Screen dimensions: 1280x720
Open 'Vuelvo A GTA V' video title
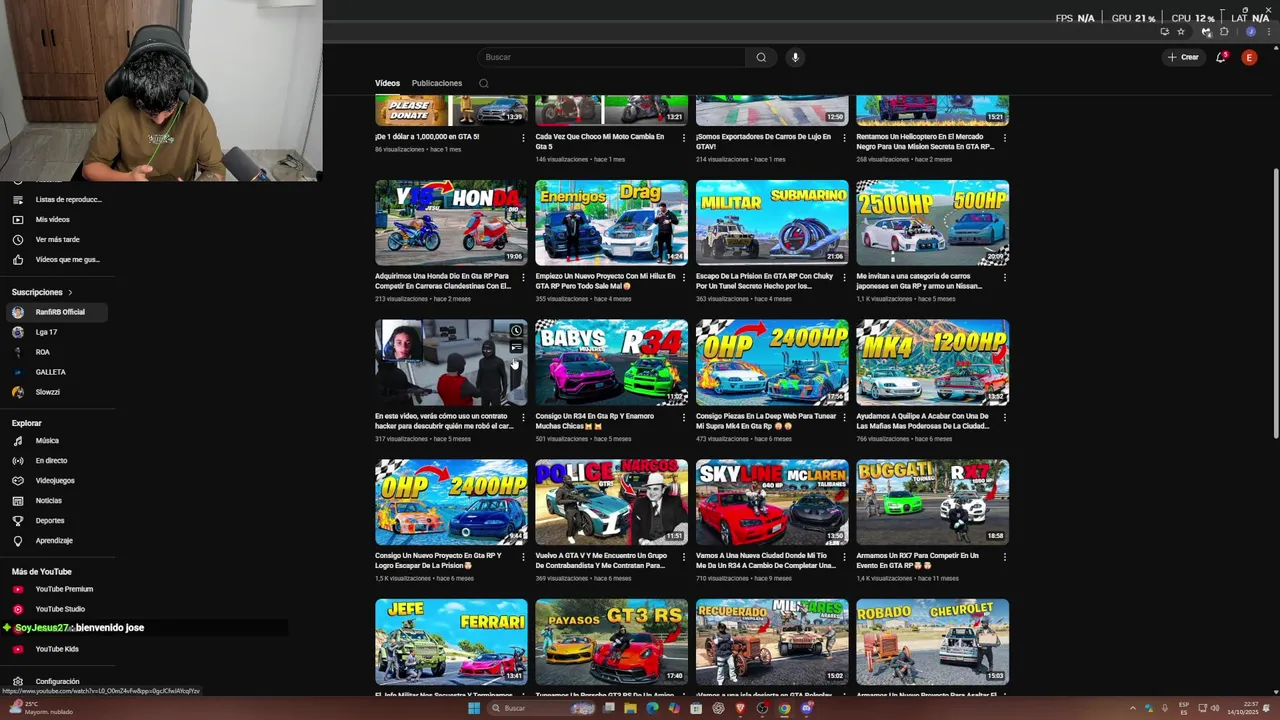tap(600, 560)
